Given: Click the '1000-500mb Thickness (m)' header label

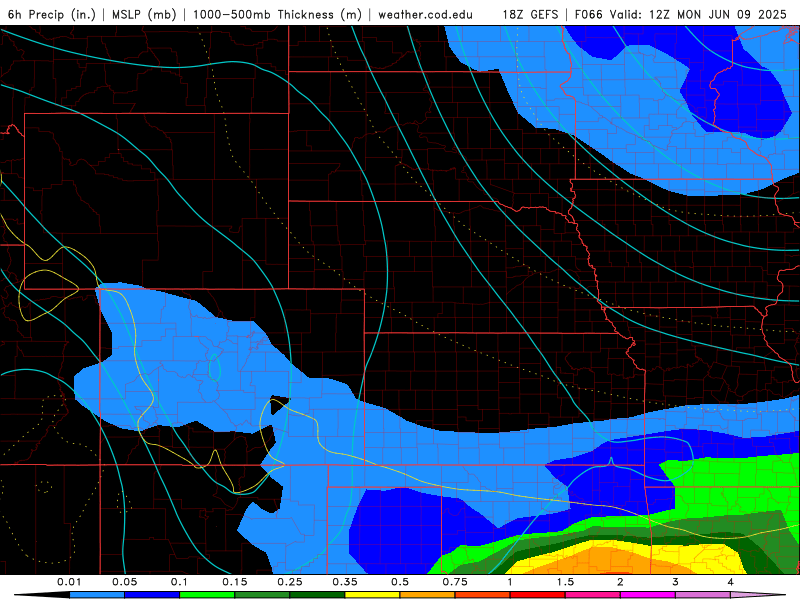Looking at the screenshot, I should pyautogui.click(x=277, y=14).
